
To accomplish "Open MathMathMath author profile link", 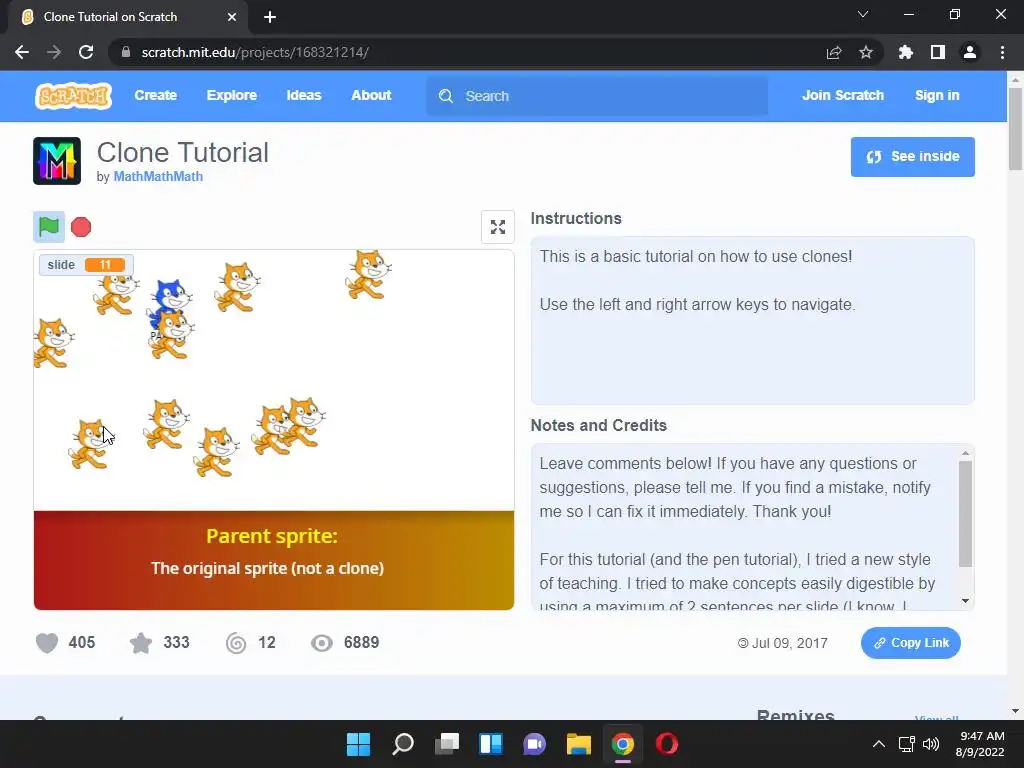I will (x=158, y=176).
